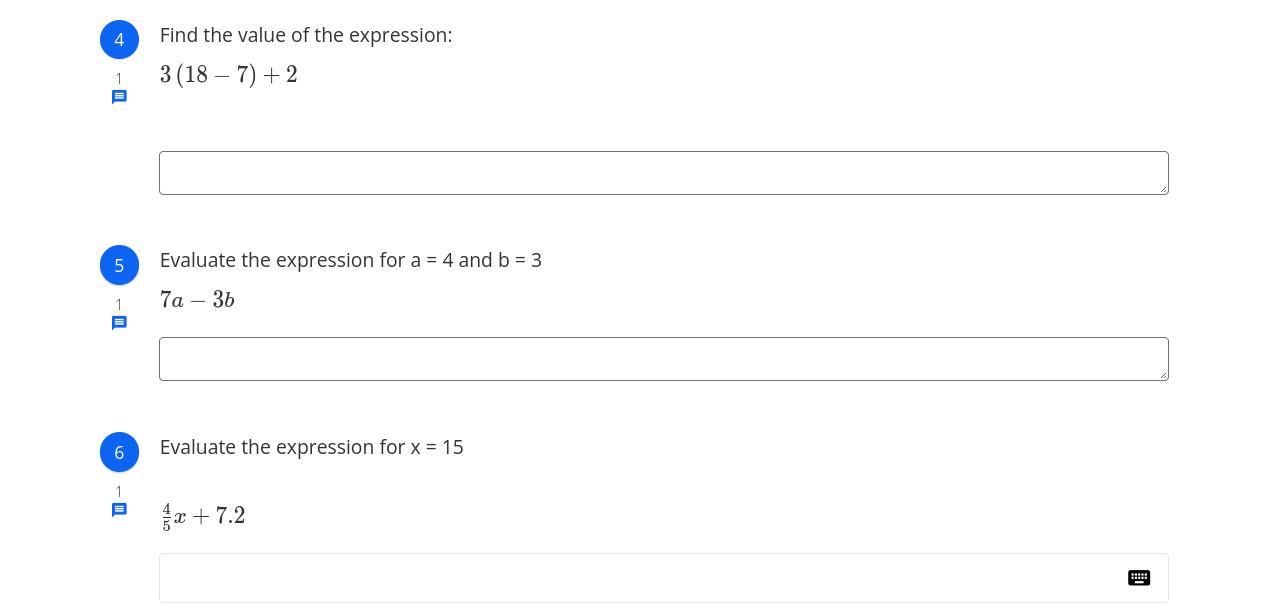Select the blue question 6 number badge
The image size is (1285, 615).
point(119,452)
